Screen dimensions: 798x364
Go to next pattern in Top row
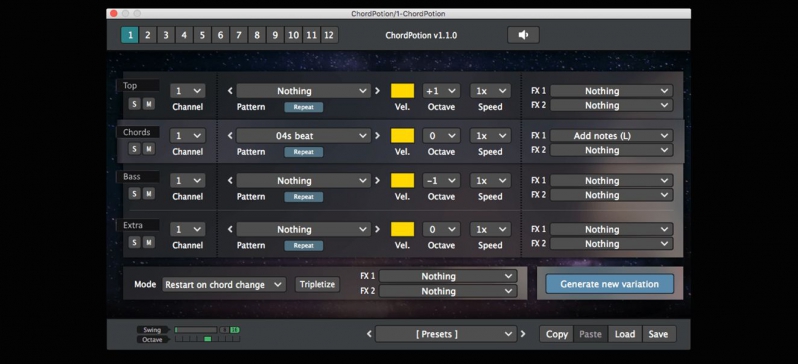tap(377, 91)
